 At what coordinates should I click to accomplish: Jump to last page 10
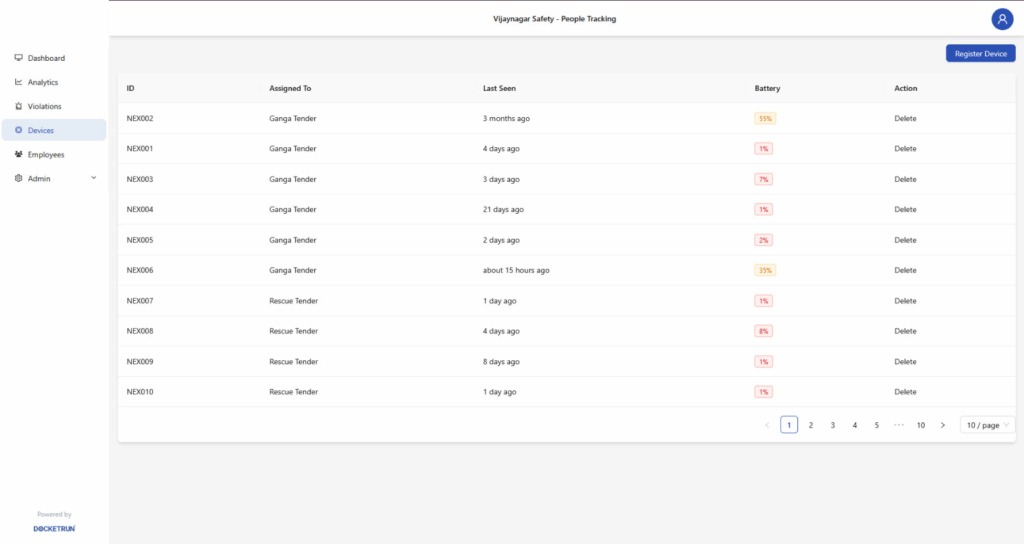[x=920, y=425]
